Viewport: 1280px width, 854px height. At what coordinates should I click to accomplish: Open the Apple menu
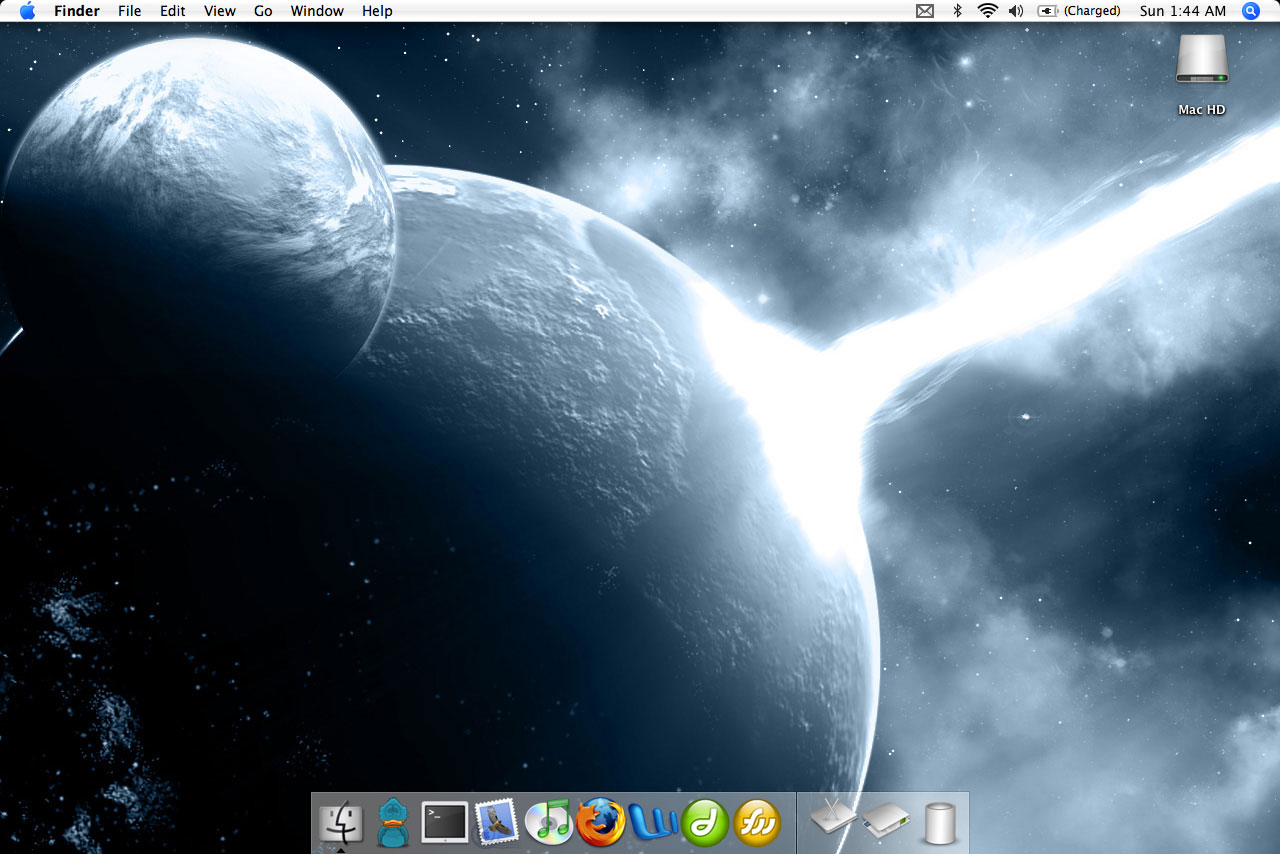tap(27, 11)
